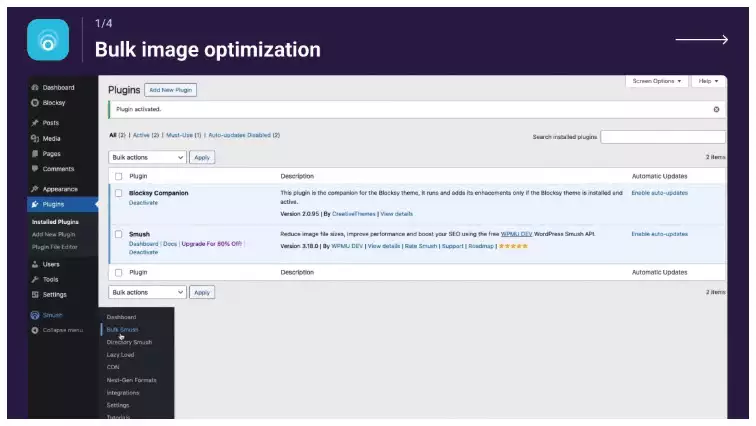This screenshot has height=426, width=756.
Task: Deactivate the Blocksy Companion plugin
Action: [143, 203]
